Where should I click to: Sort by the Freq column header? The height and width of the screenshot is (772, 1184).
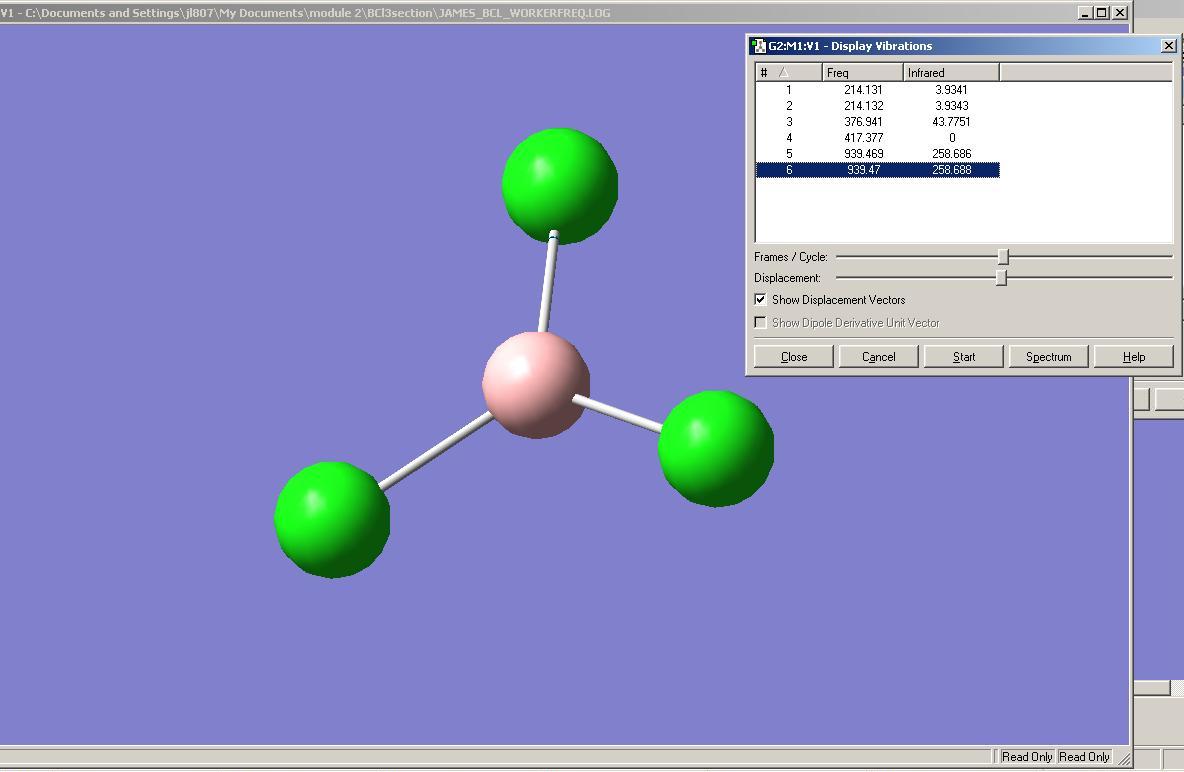click(862, 73)
